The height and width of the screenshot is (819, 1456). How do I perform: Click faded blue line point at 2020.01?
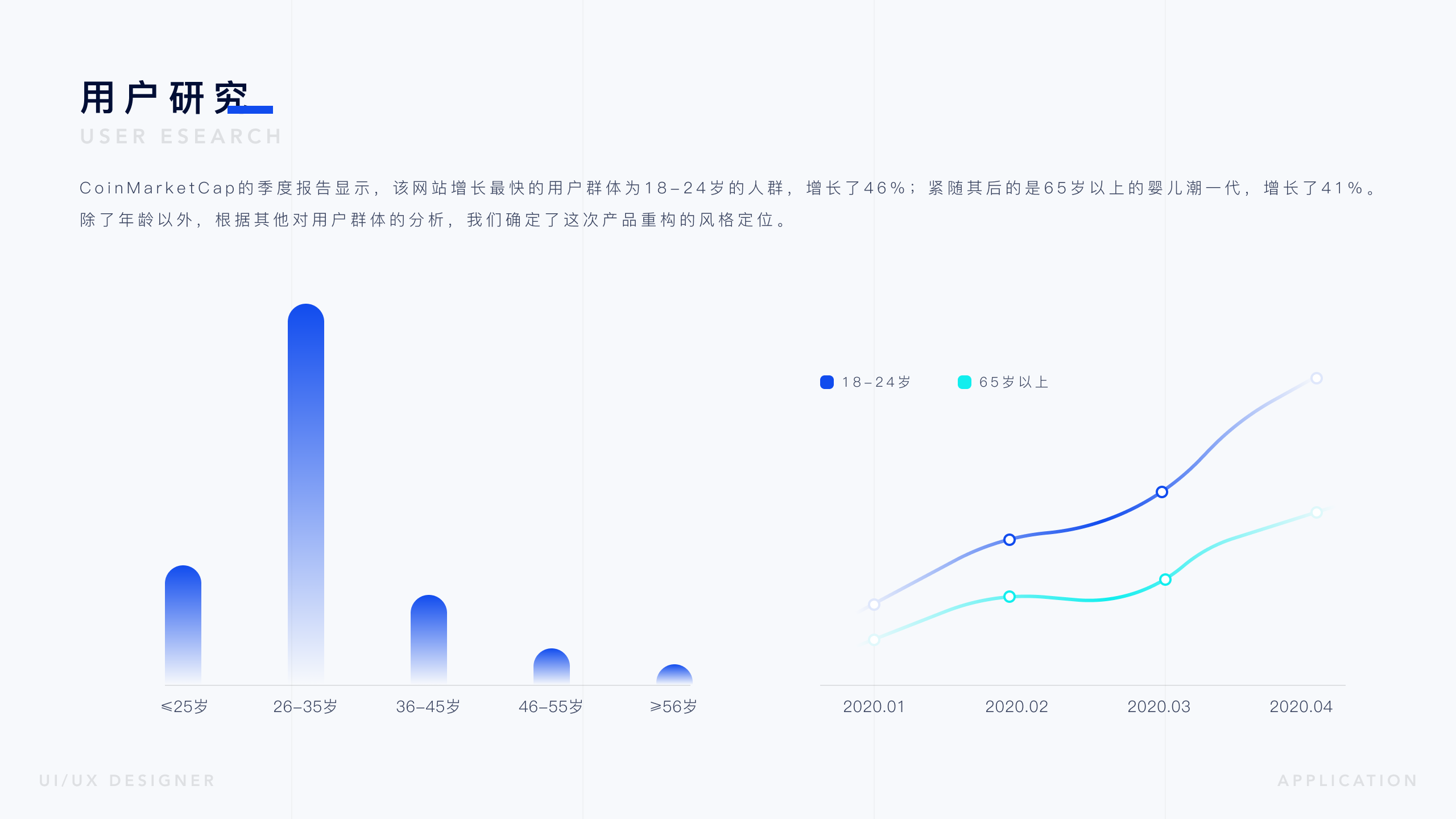(874, 605)
